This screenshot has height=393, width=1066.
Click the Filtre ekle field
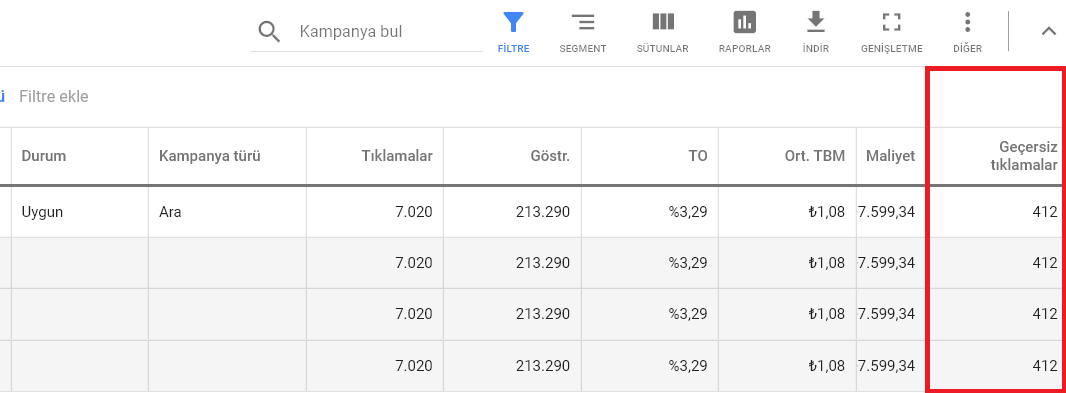[54, 97]
